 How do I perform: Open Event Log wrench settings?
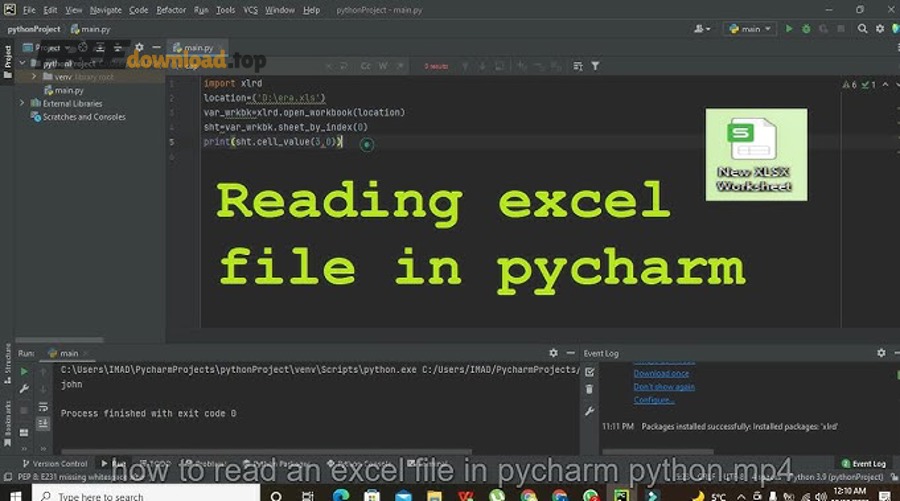589,411
